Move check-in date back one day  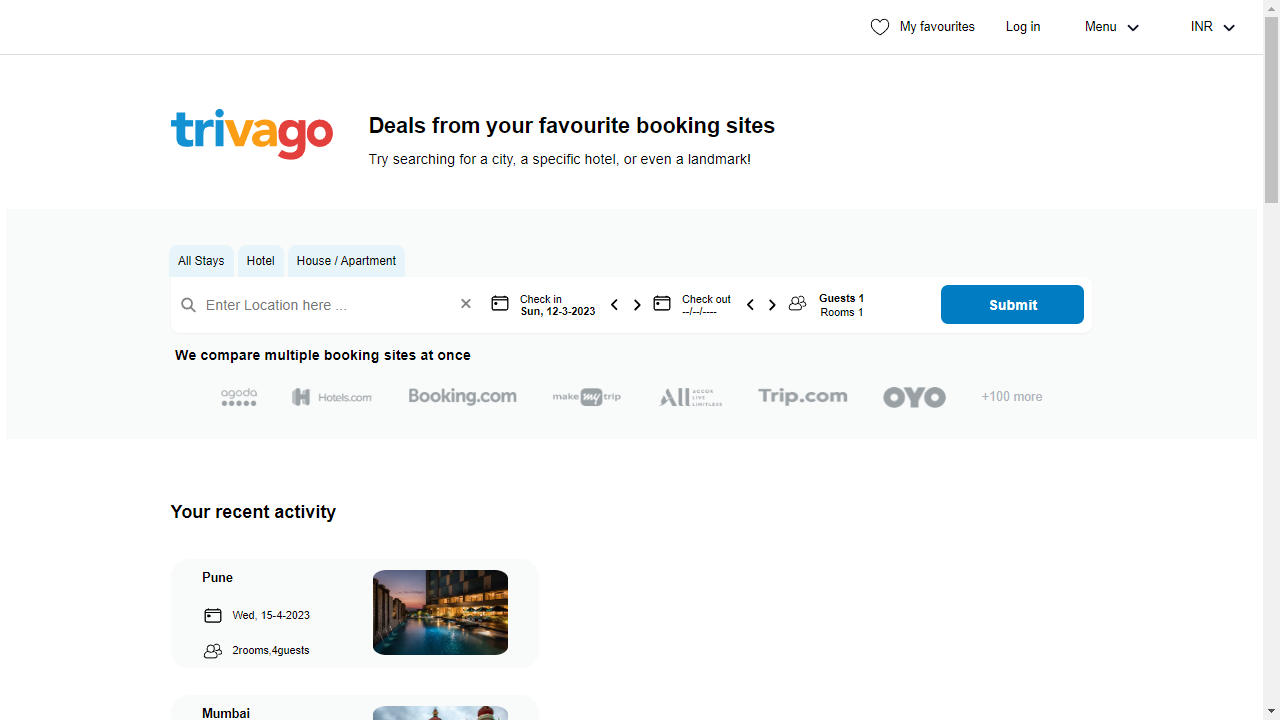(x=614, y=305)
